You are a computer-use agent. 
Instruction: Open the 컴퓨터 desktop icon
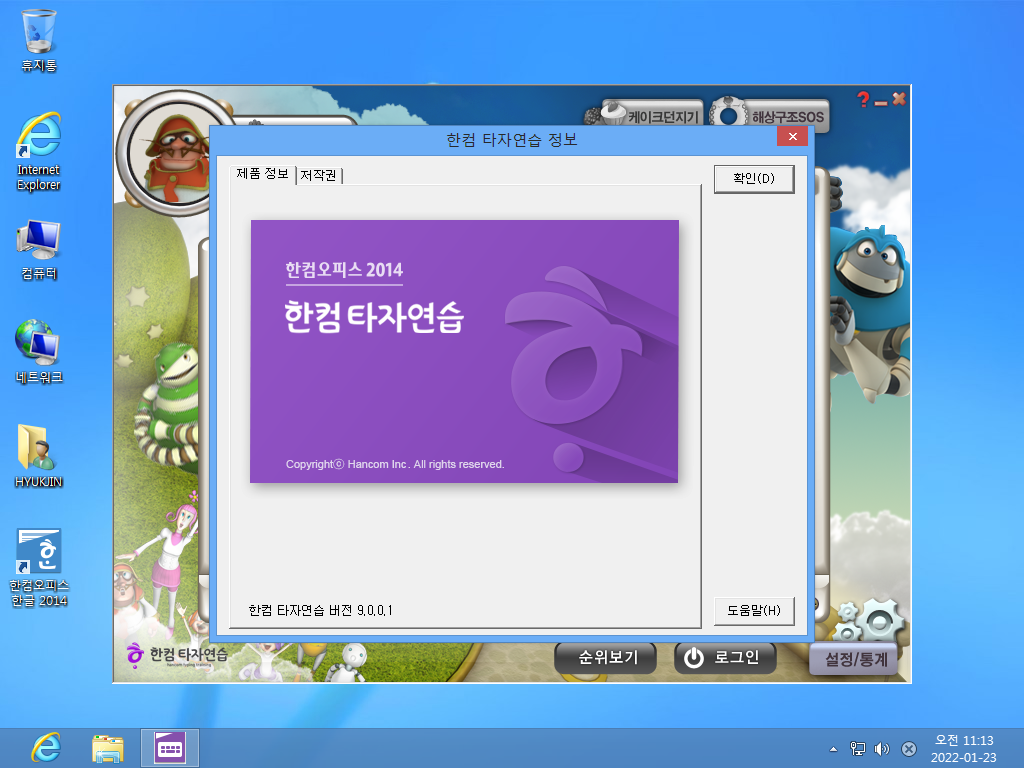[39, 250]
